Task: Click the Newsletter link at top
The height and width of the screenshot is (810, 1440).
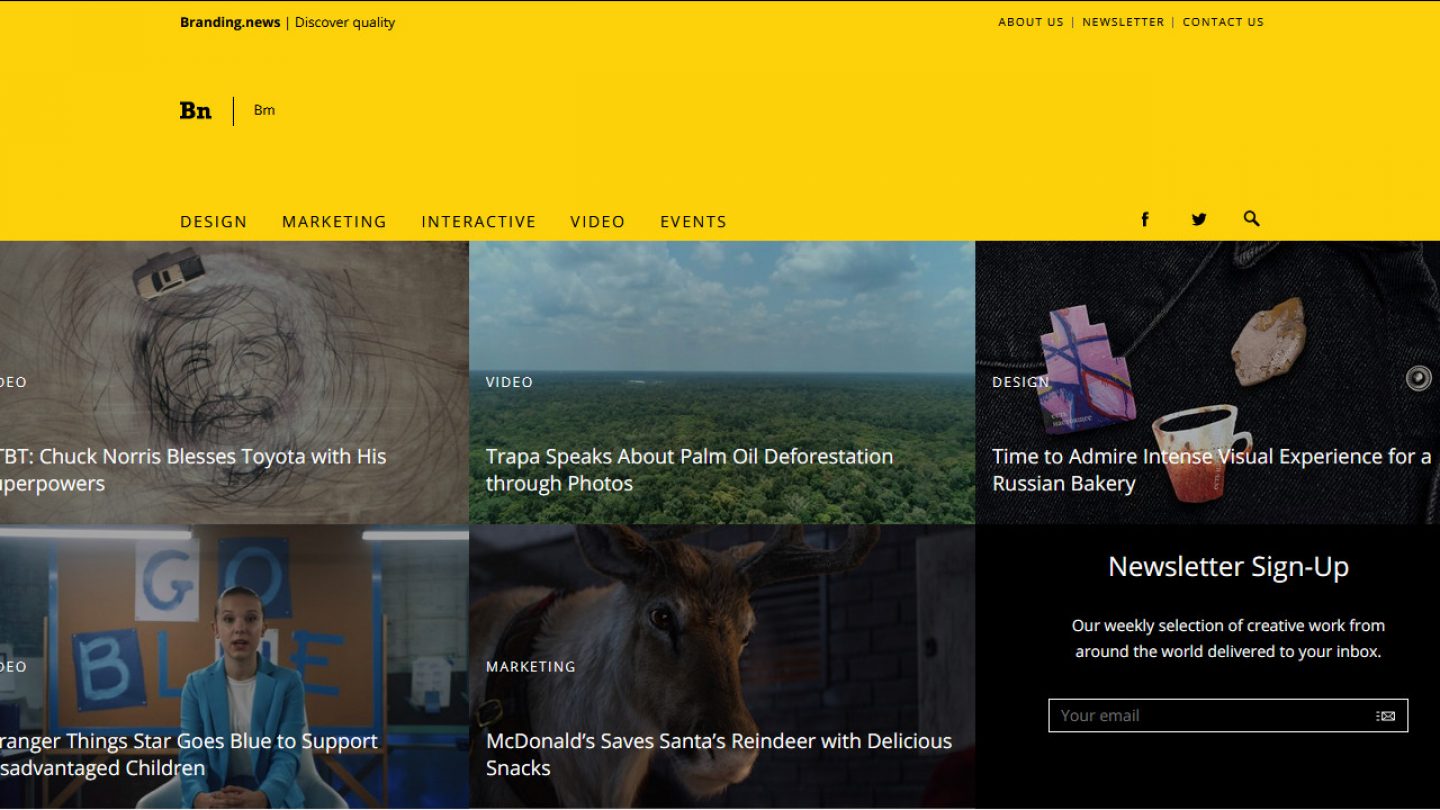Action: click(x=1123, y=22)
